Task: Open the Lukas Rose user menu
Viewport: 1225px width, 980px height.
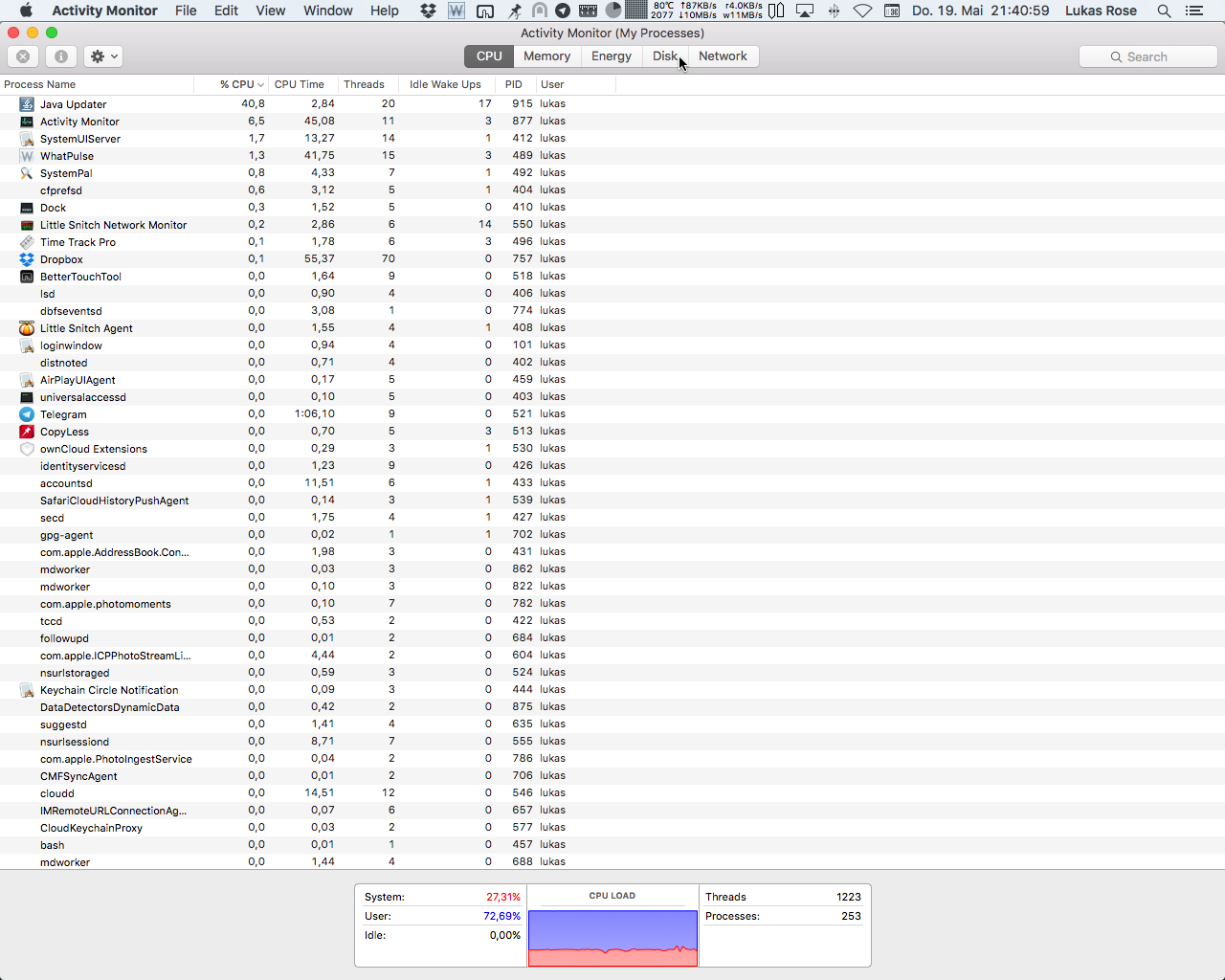Action: pyautogui.click(x=1101, y=11)
